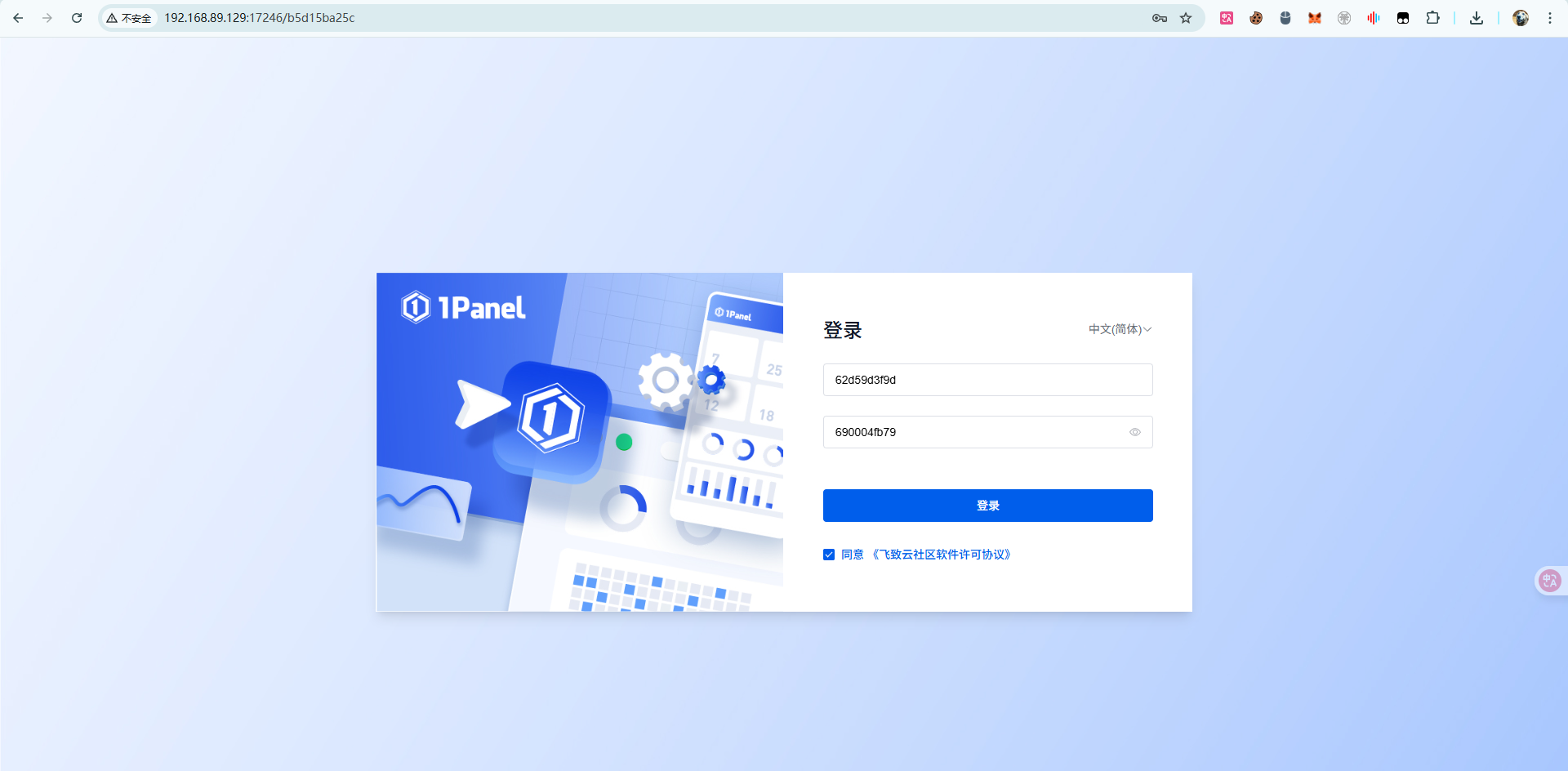Open the red sound-wave extension
The height and width of the screenshot is (771, 1568).
1374,18
